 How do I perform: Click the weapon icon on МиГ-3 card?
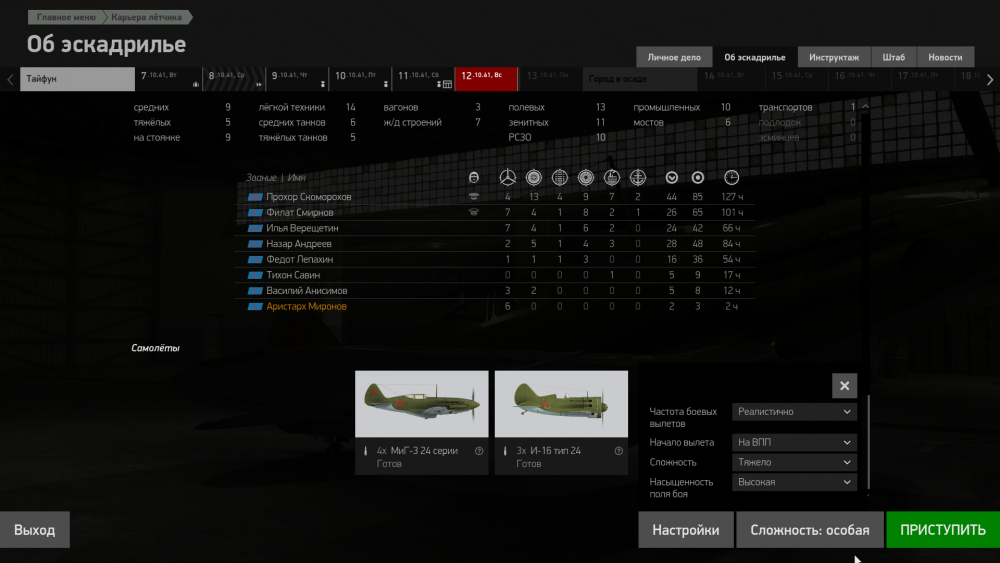[365, 451]
